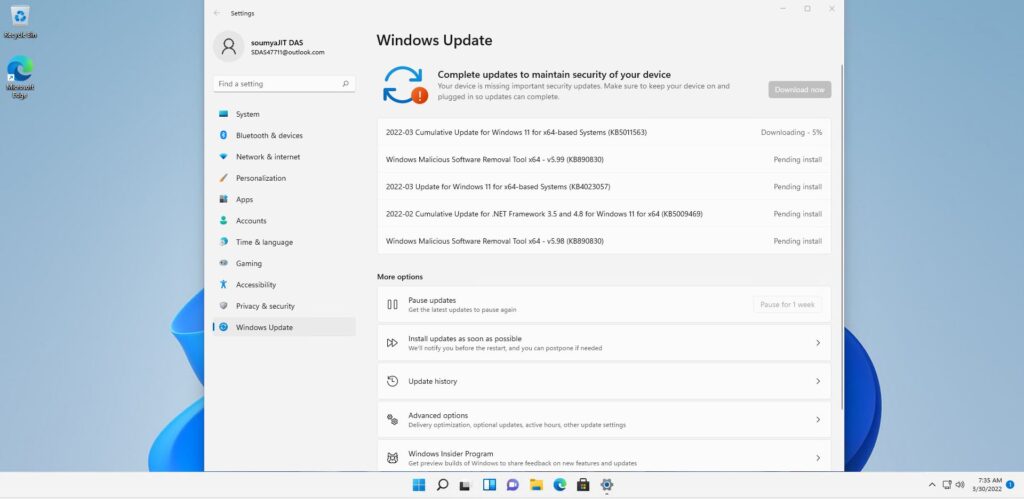Click the Advanced options gears icon
The image size is (1024, 499).
(392, 419)
